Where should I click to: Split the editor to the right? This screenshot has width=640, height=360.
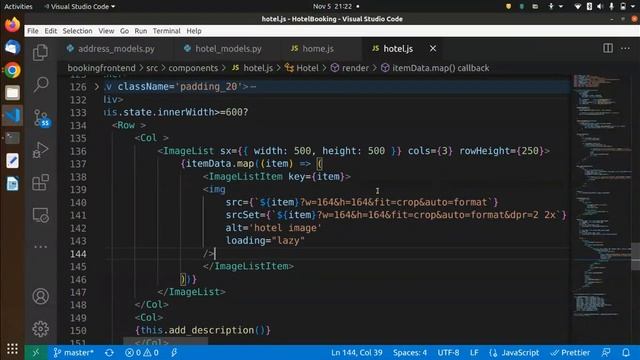pyautogui.click(x=608, y=48)
